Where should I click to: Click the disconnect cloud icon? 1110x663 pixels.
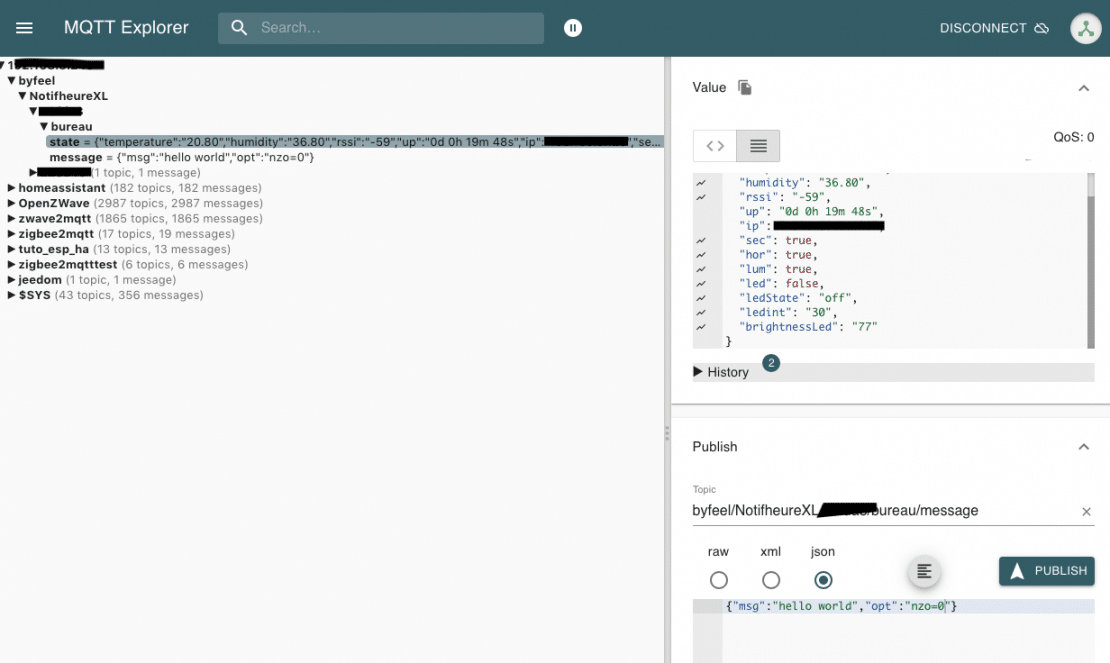pos(1041,28)
